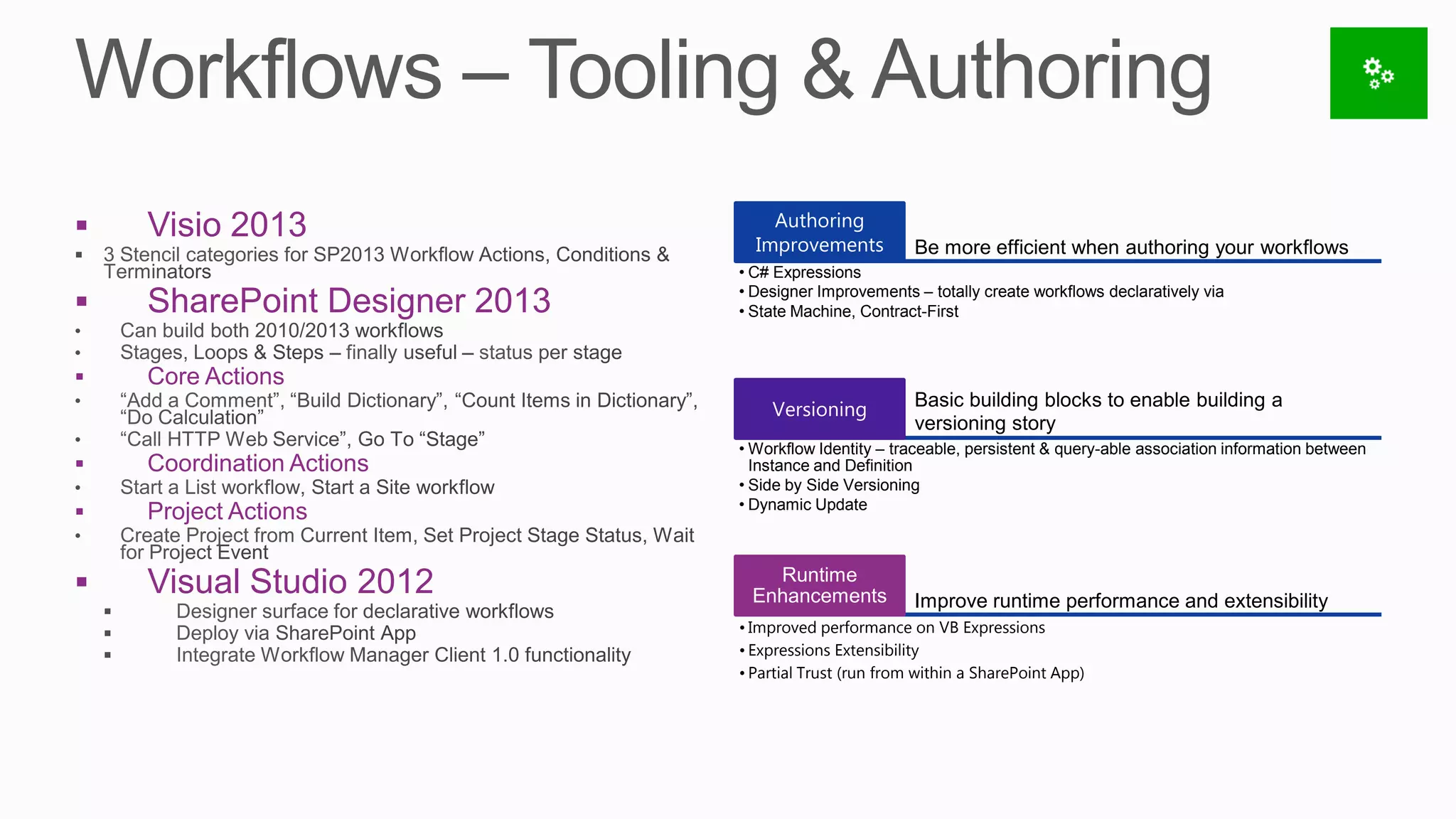This screenshot has height=819, width=1456.
Task: Click the purple bullet beside Visio 2013
Action: (82, 226)
